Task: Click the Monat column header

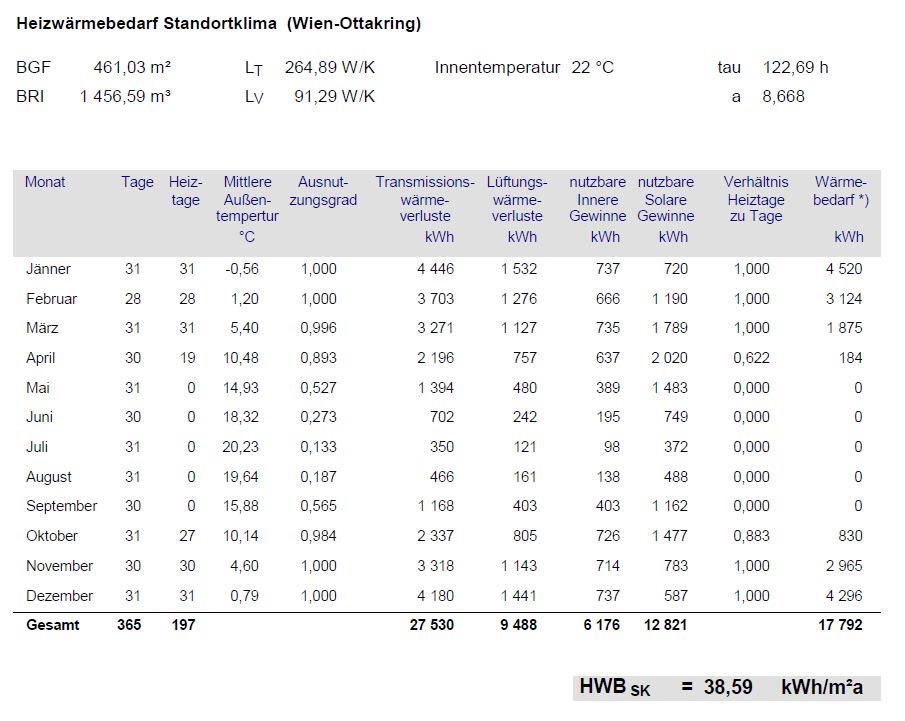Action: tap(45, 182)
